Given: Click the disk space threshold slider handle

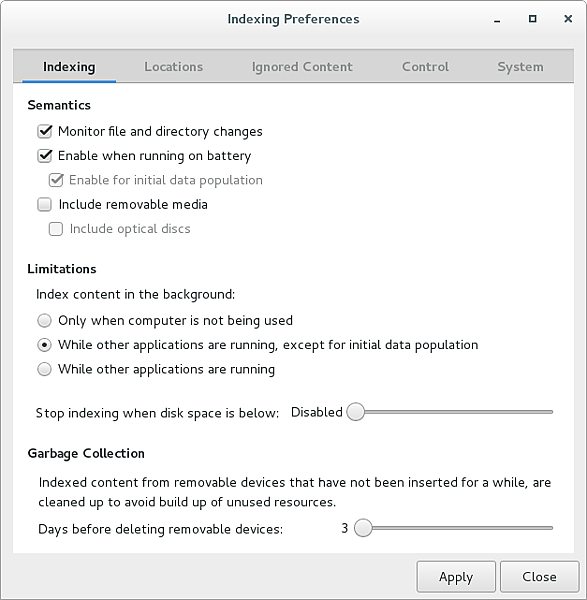Looking at the screenshot, I should coord(355,412).
